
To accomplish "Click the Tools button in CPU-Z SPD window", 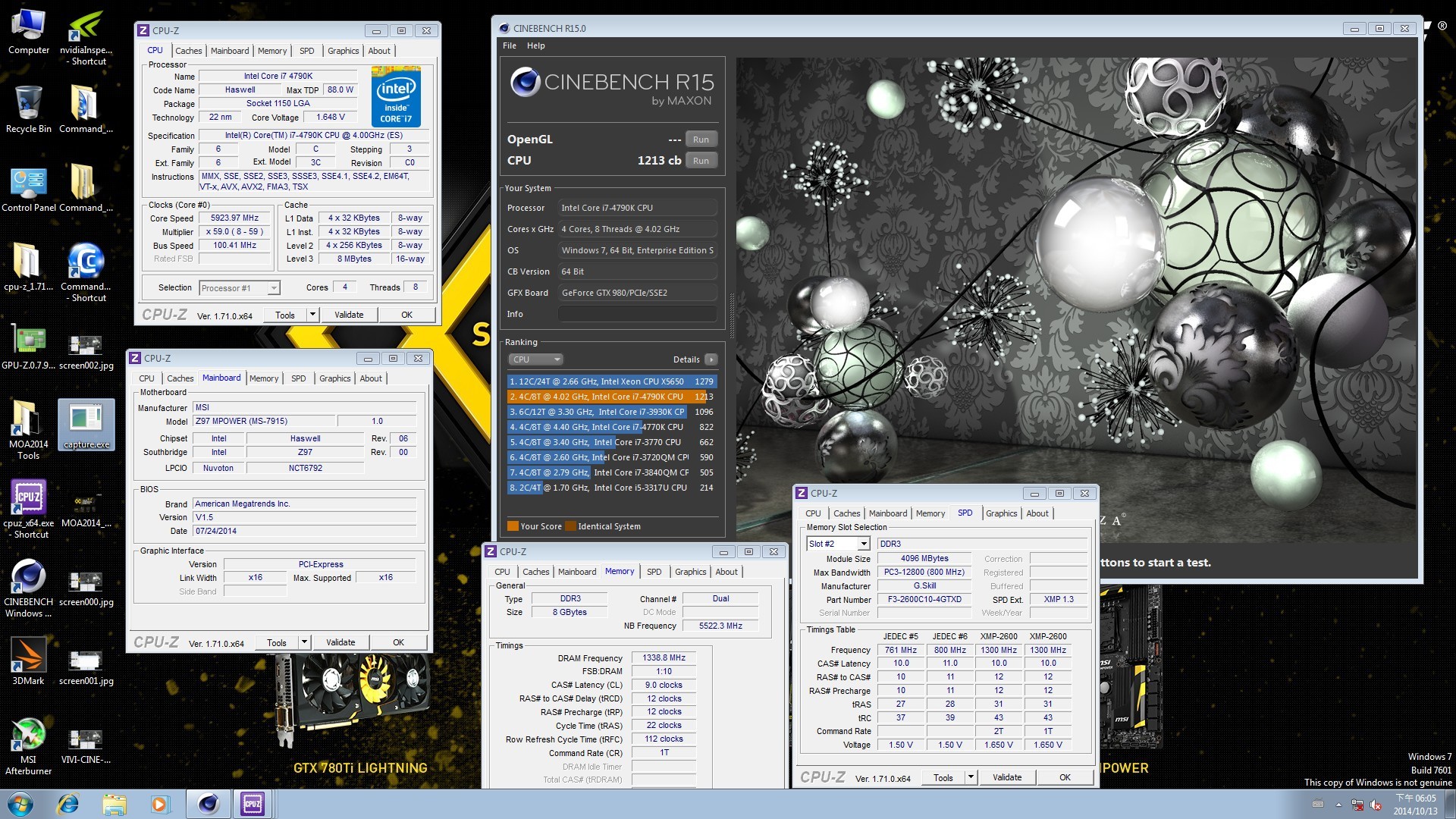I will pos(943,777).
